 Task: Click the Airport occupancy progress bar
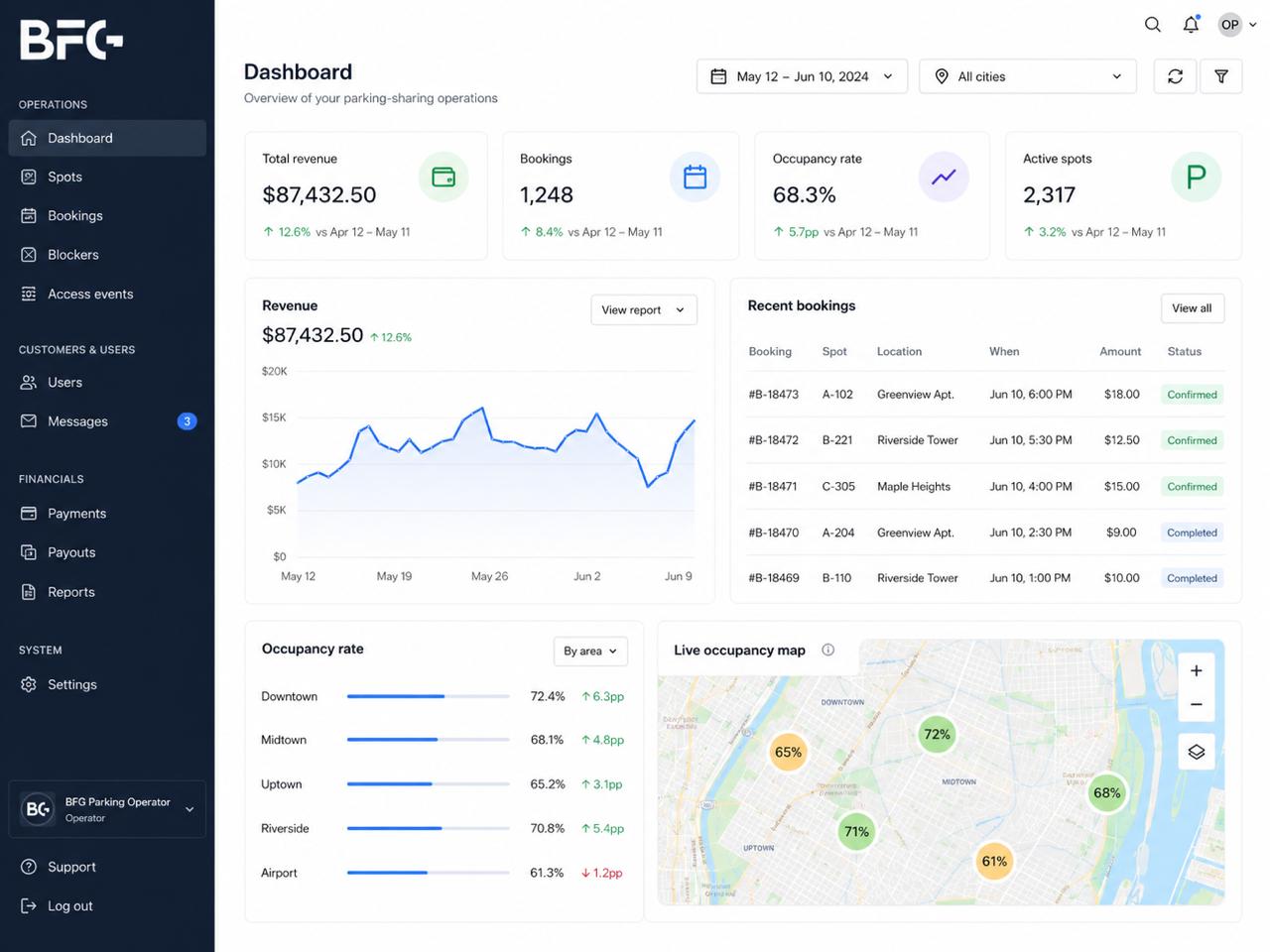(x=428, y=873)
